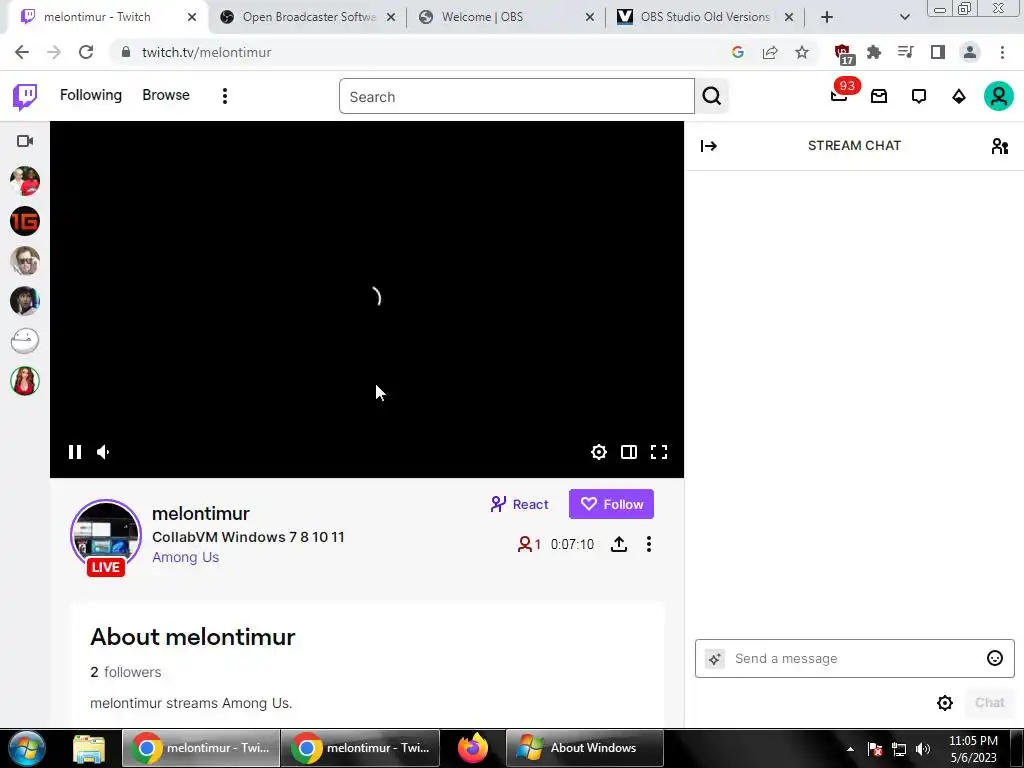1024x768 pixels.
Task: Click the followed channels camera icon in sidebar
Action: (x=25, y=141)
